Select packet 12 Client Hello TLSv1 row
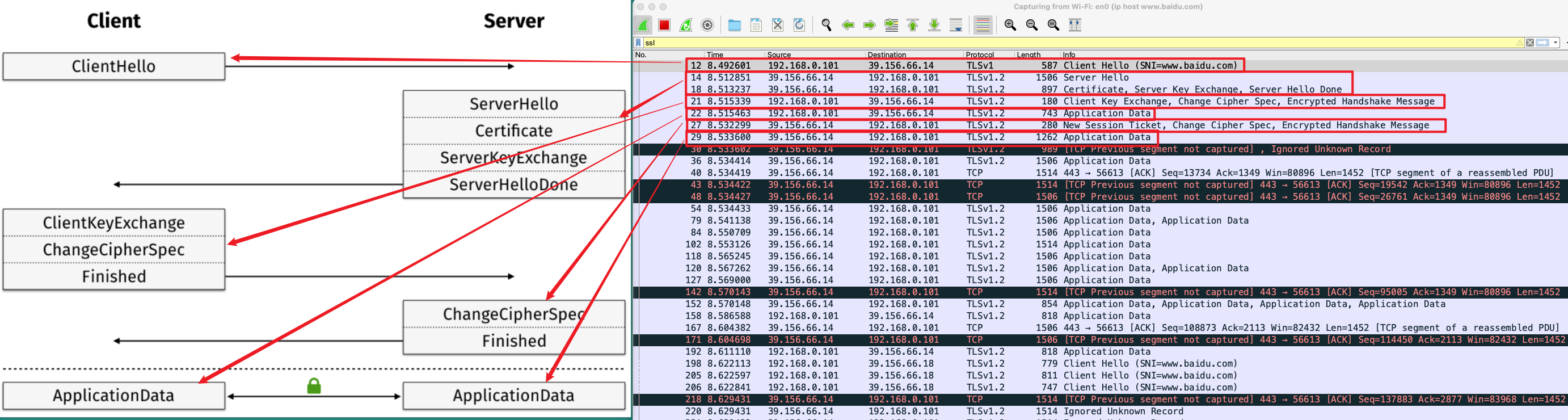This screenshot has width=1568, height=420. [1100, 66]
